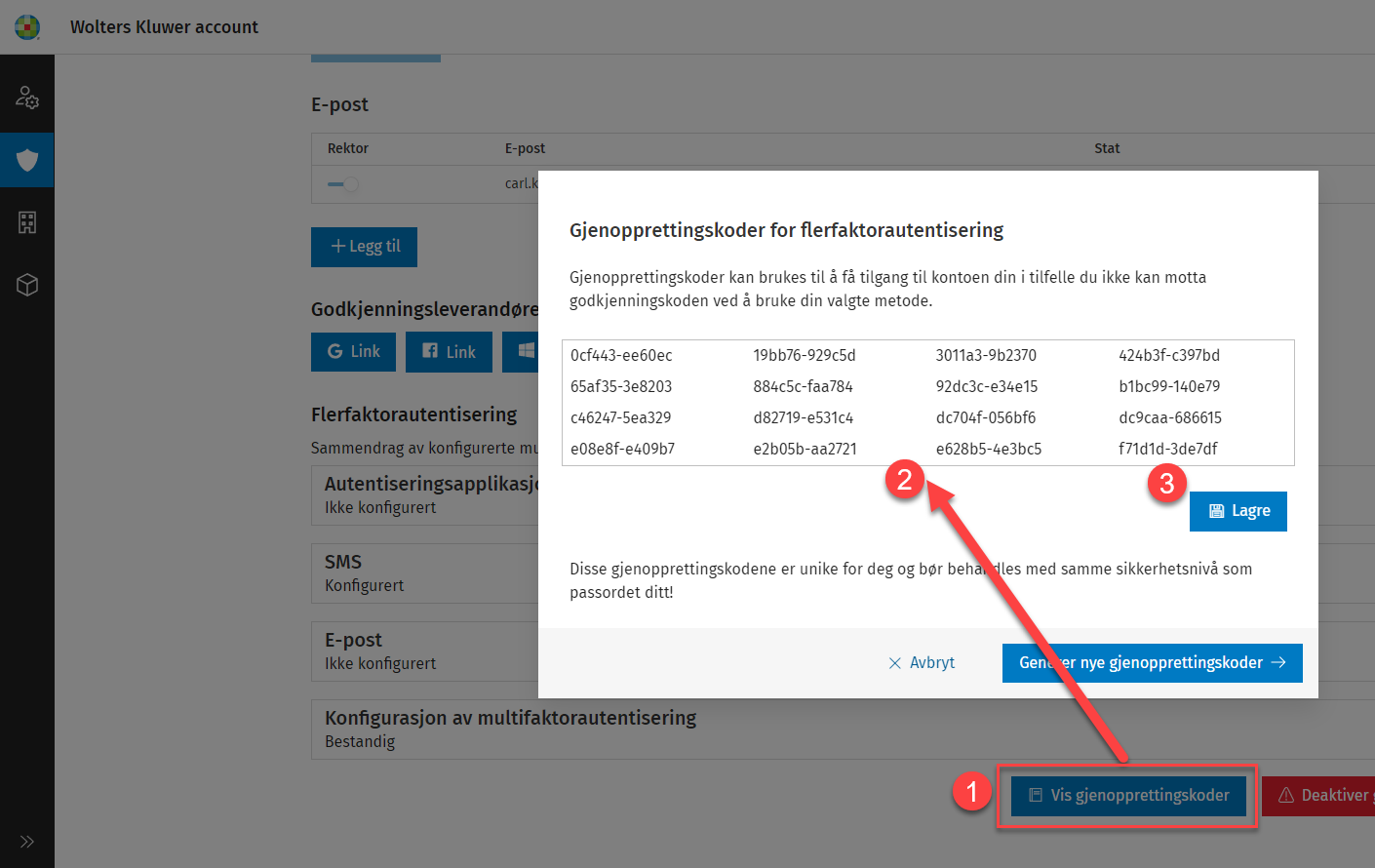The image size is (1375, 868).
Task: Select recovery code e628b5-4e3bc5
Action: pyautogui.click(x=989, y=449)
